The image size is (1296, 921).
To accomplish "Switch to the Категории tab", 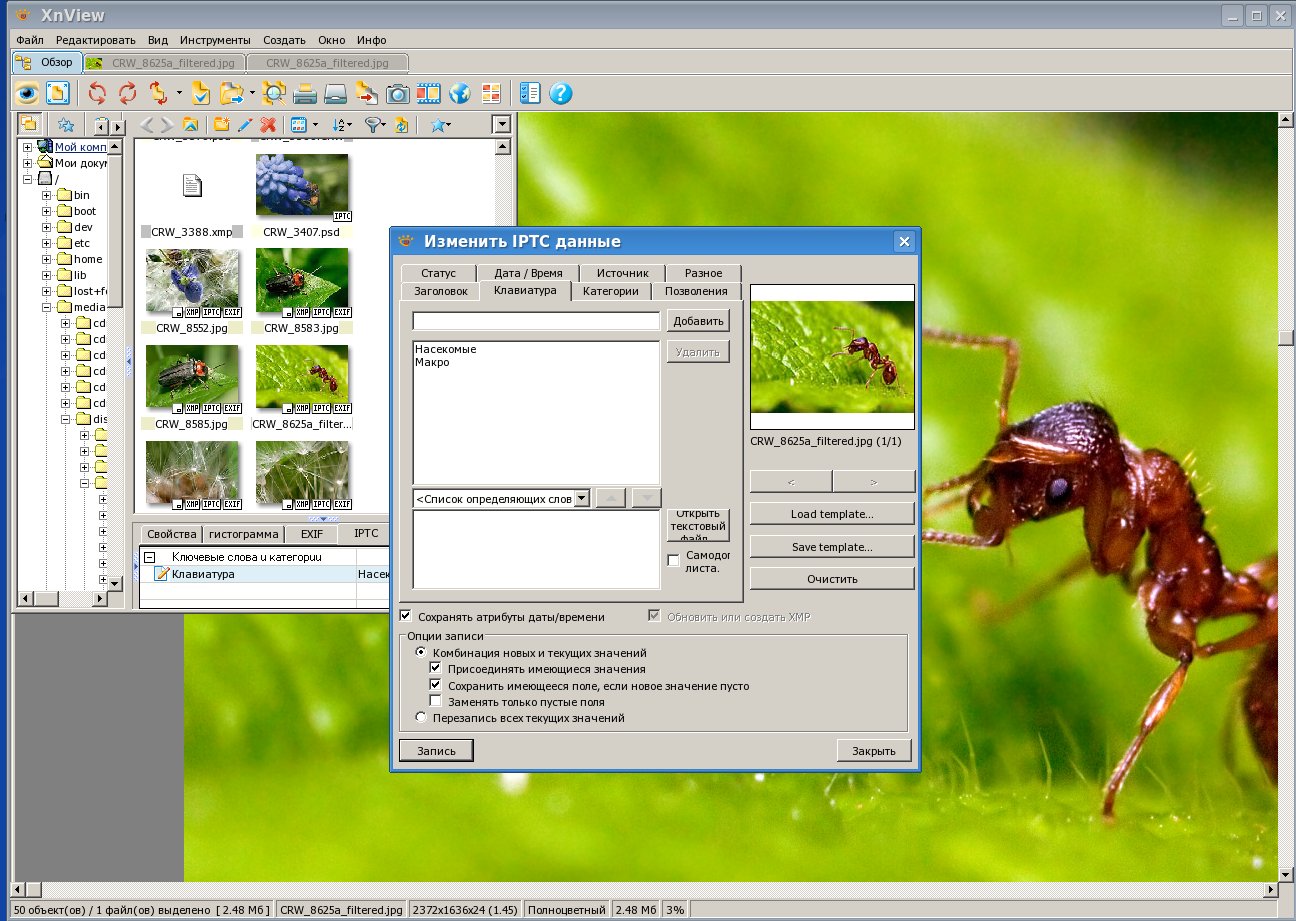I will [610, 291].
